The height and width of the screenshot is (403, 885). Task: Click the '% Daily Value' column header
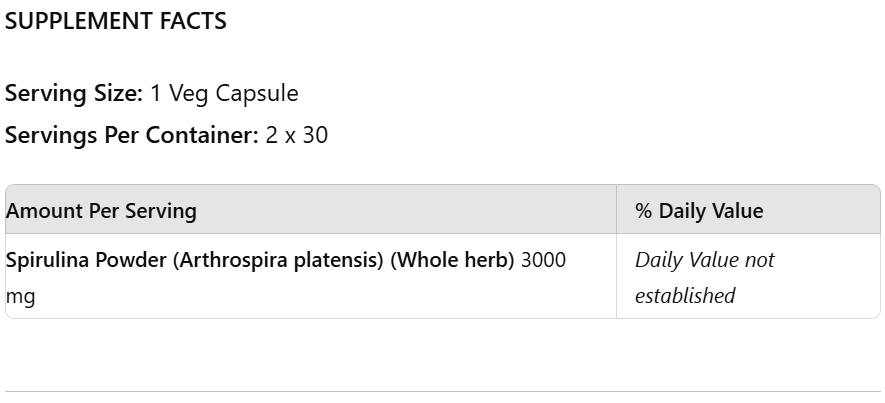(699, 211)
